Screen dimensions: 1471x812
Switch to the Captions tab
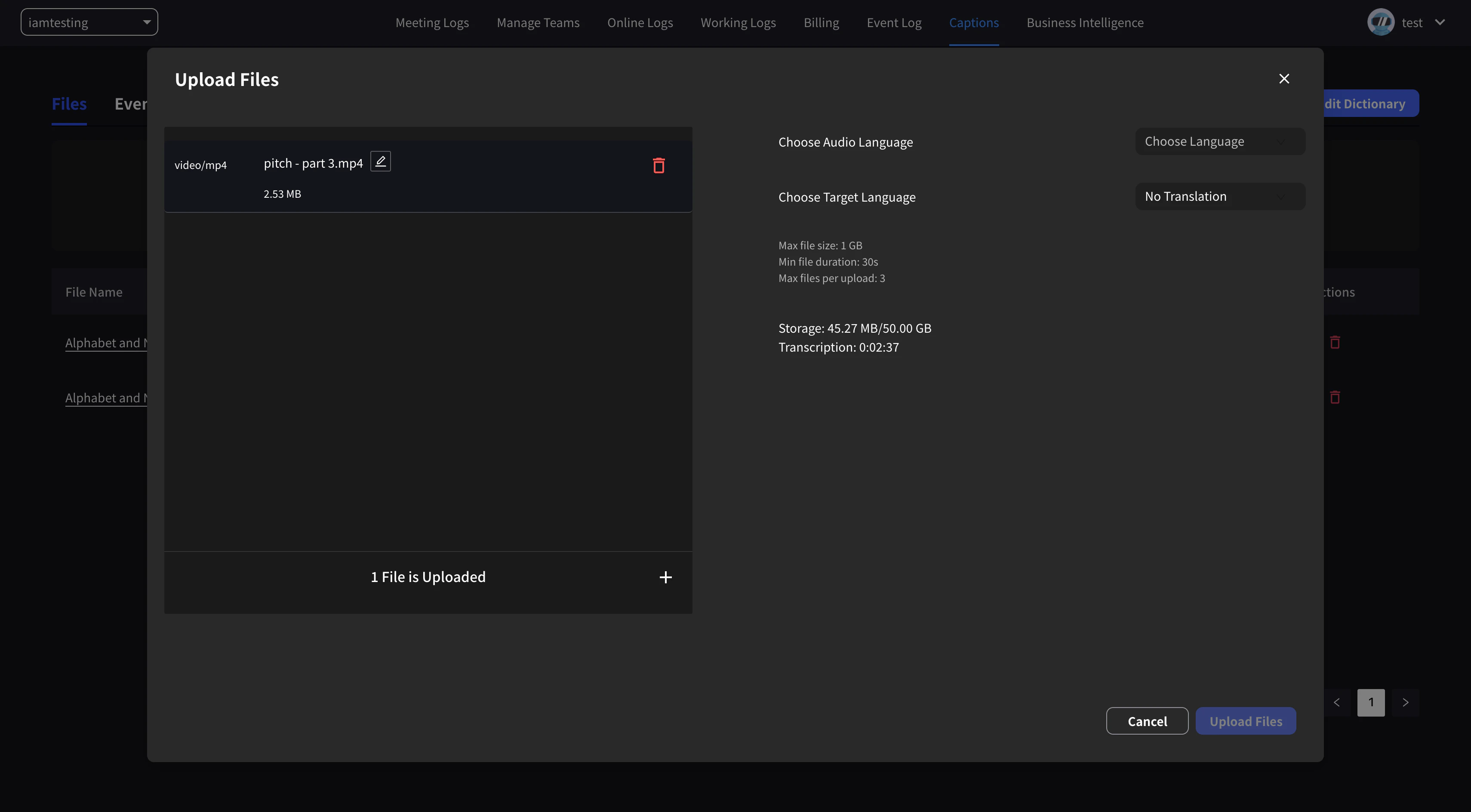pyautogui.click(x=974, y=22)
